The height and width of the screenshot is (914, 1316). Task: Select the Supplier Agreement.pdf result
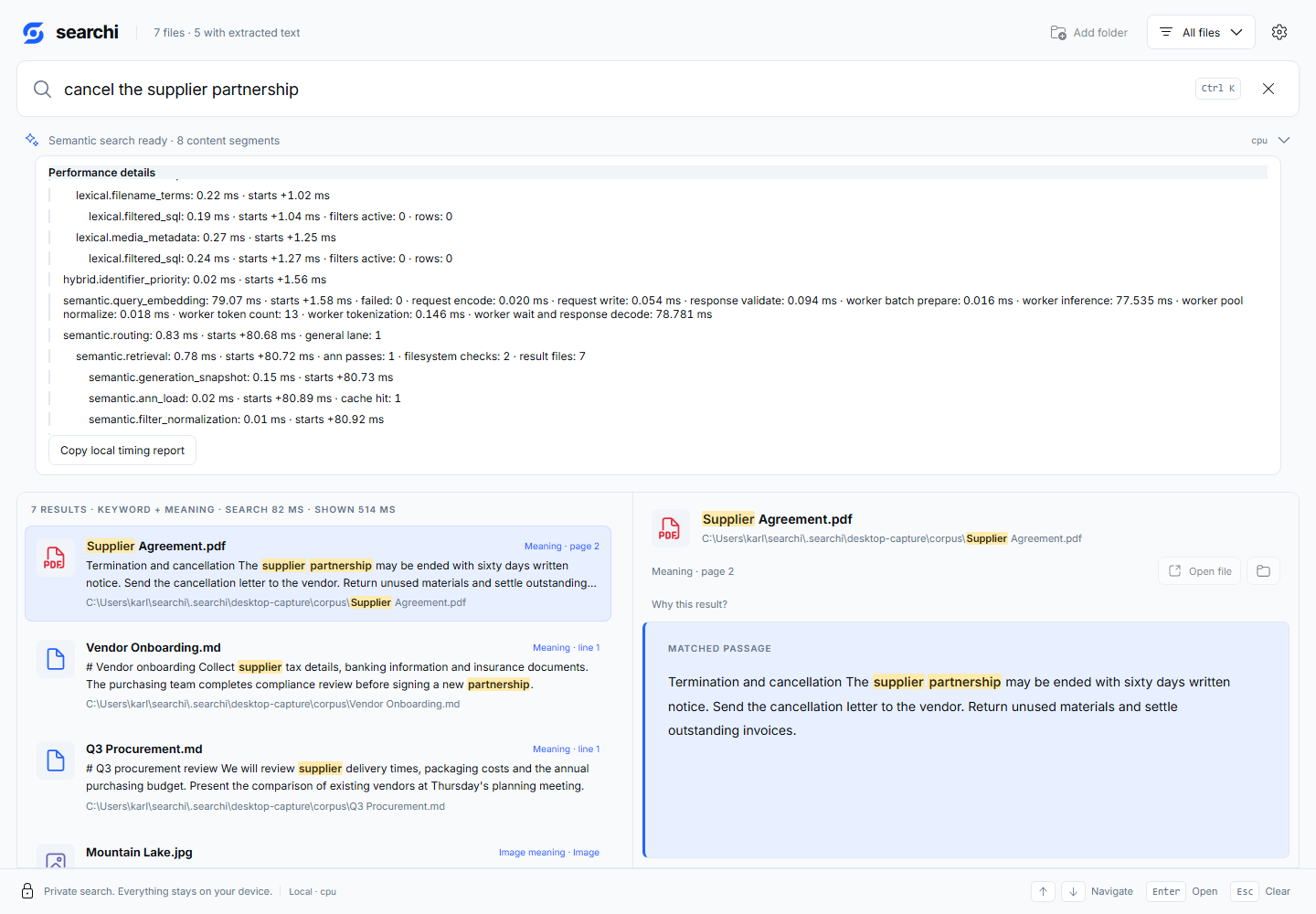(x=318, y=574)
